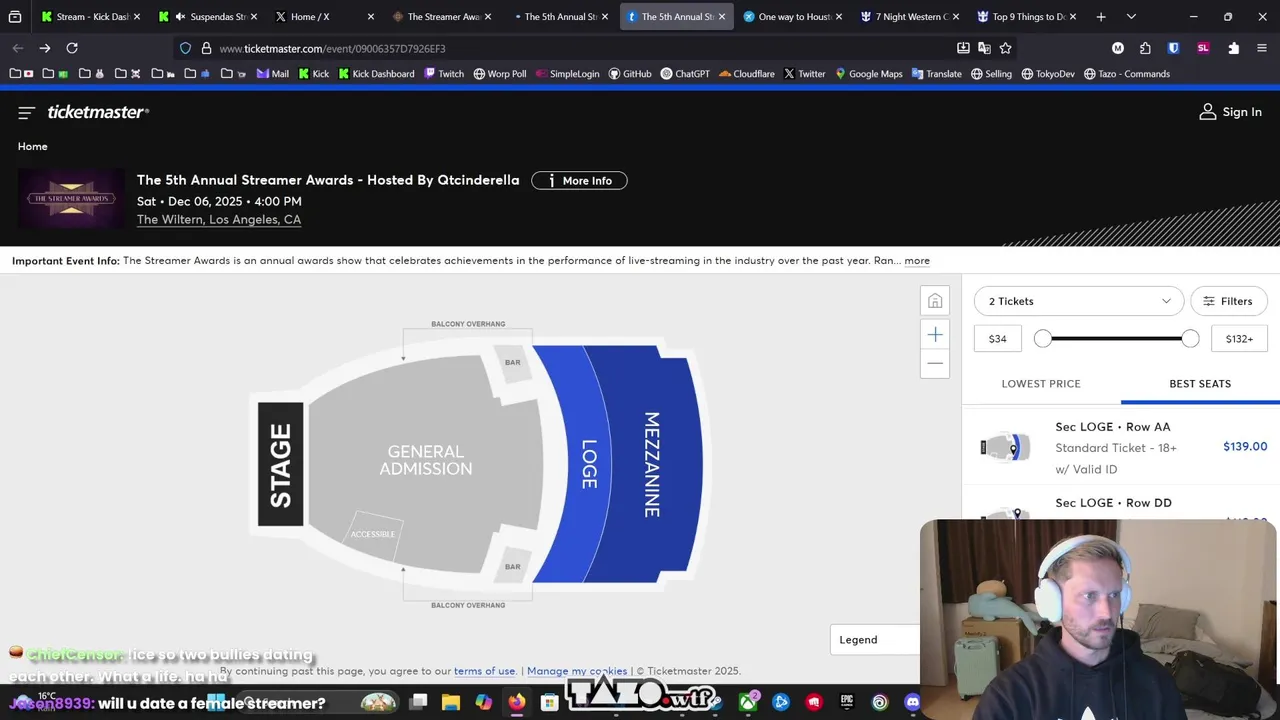The width and height of the screenshot is (1280, 720).
Task: Switch to Stream - Kick Dashboard tab
Action: (x=90, y=17)
